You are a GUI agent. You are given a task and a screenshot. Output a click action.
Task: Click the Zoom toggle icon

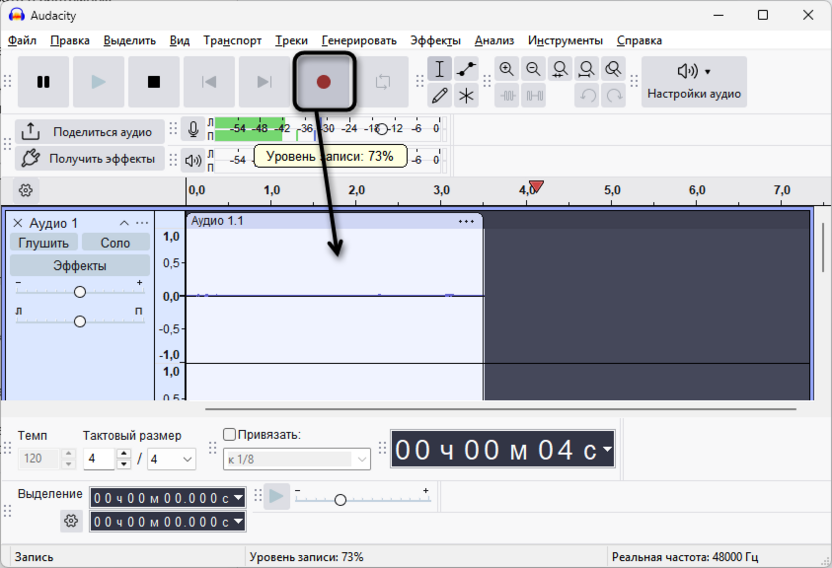613,69
